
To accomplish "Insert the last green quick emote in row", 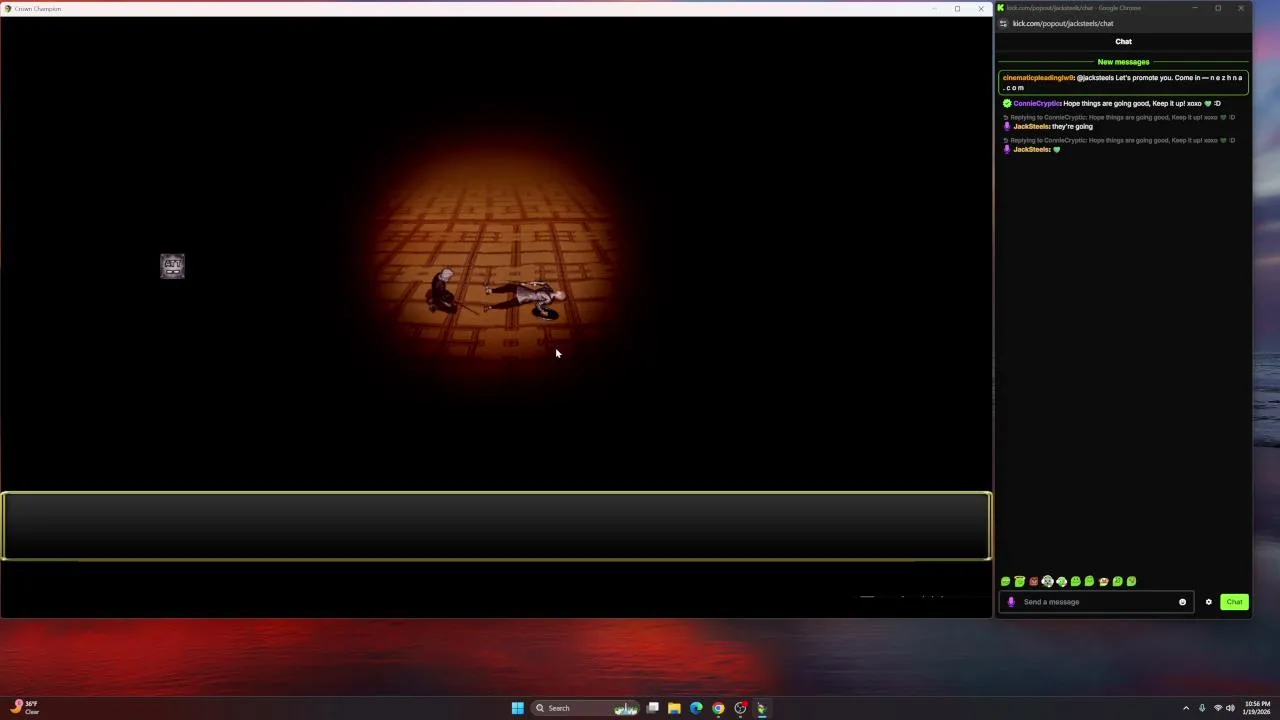I will pos(1131,581).
